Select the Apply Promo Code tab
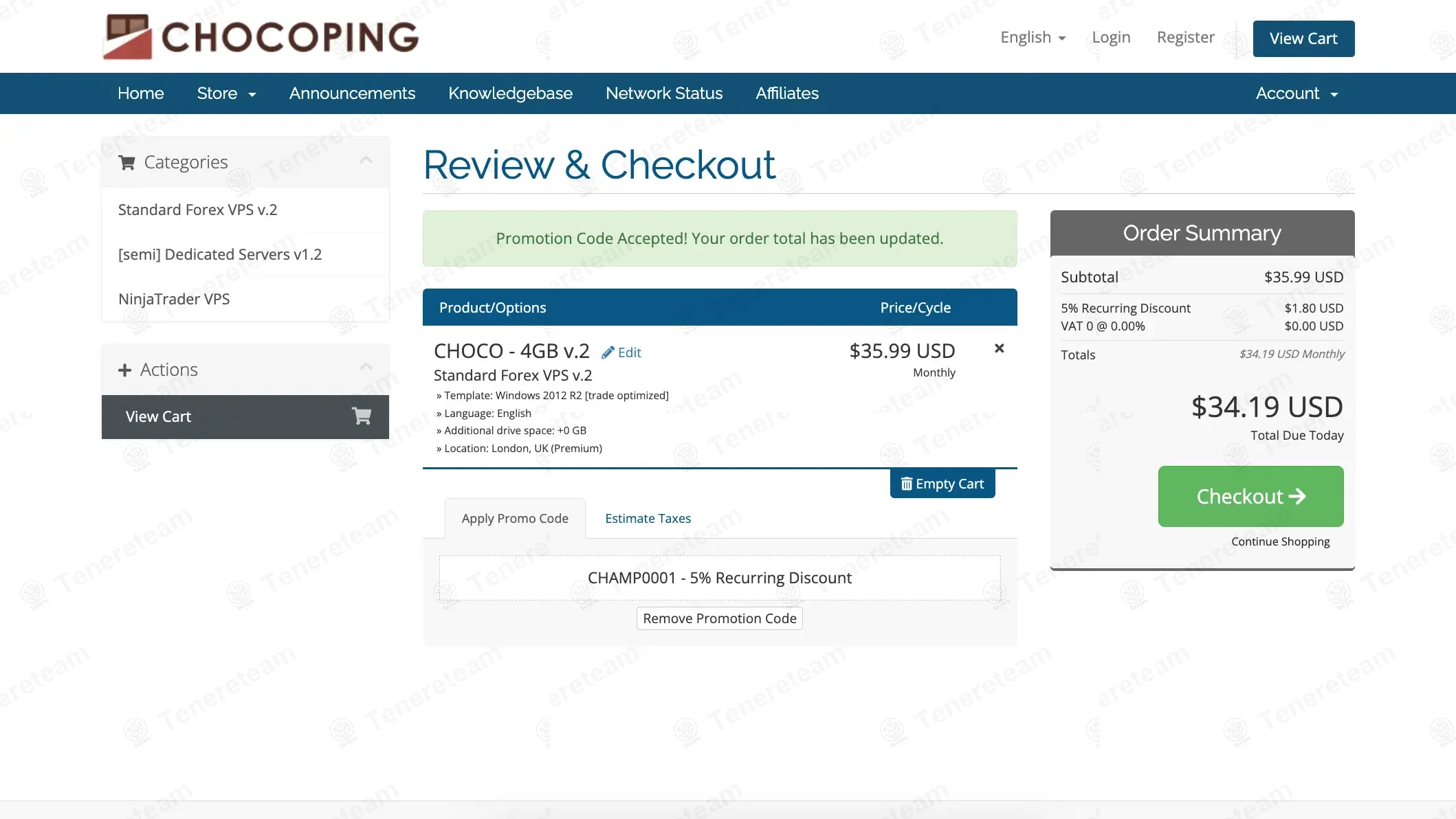1456x819 pixels. coord(515,518)
